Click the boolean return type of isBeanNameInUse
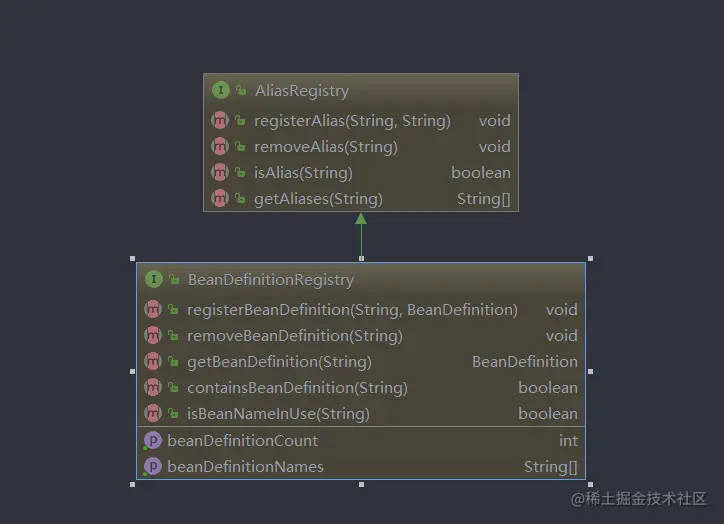 pyautogui.click(x=548, y=413)
